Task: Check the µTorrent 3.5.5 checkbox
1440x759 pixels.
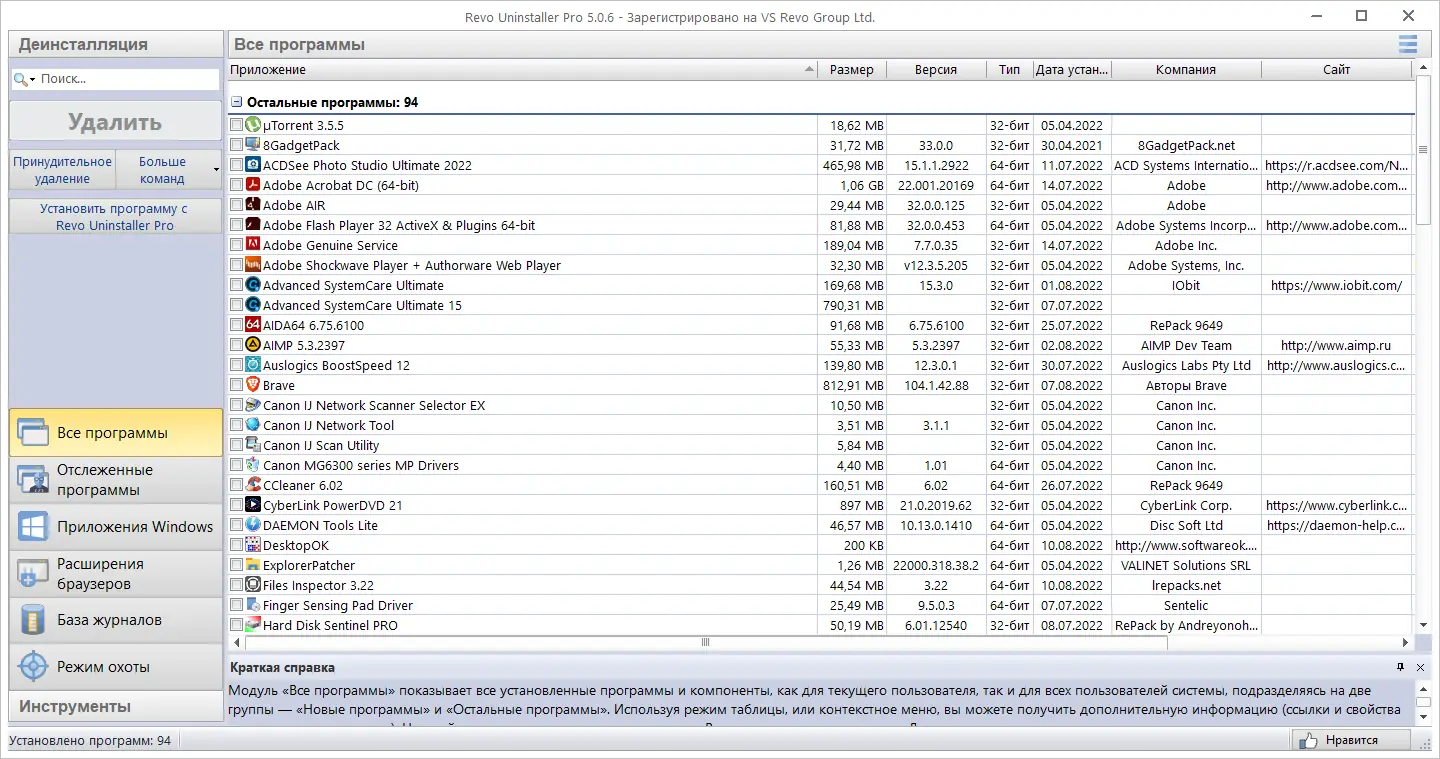Action: point(236,125)
